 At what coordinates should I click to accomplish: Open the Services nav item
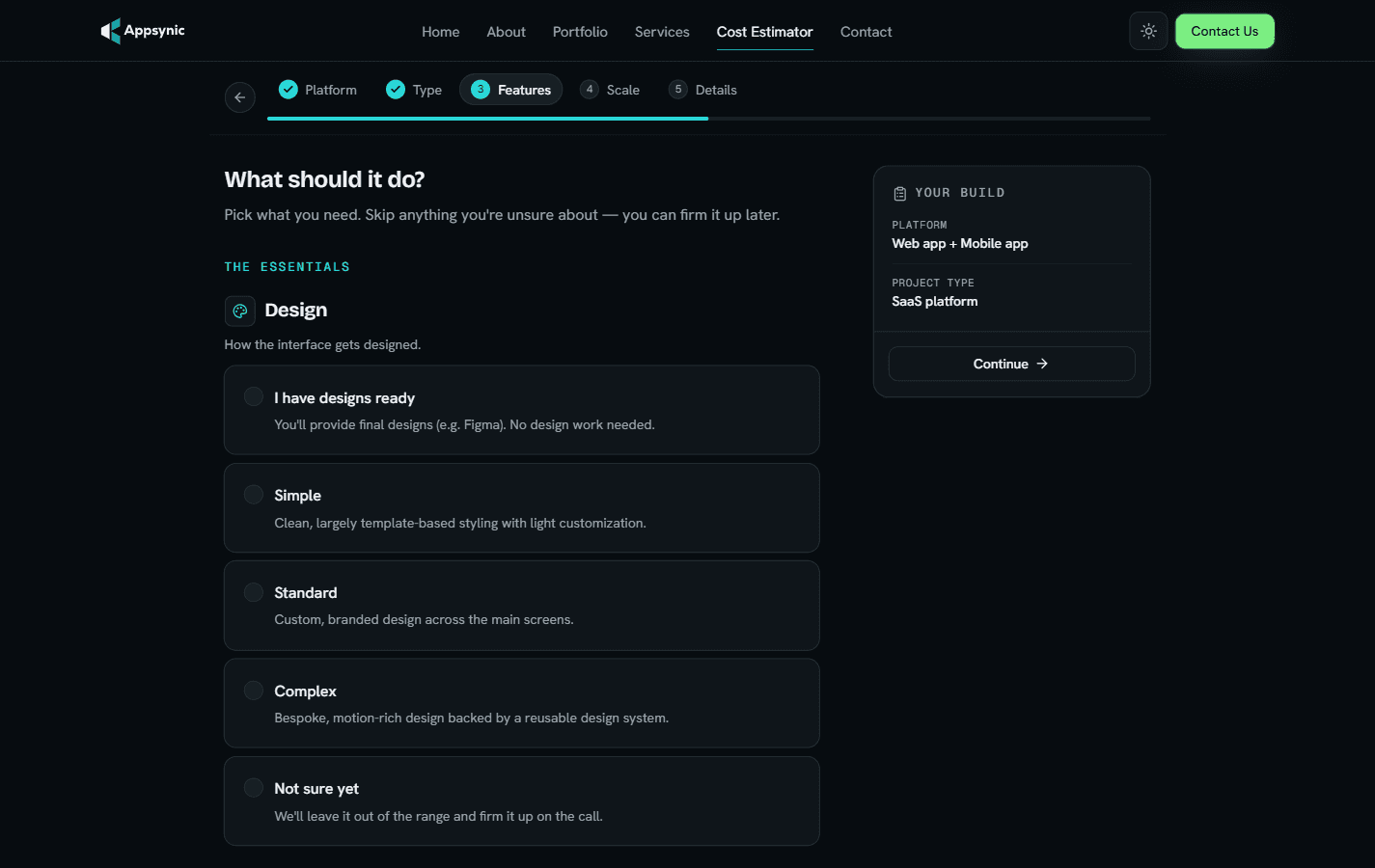[662, 32]
